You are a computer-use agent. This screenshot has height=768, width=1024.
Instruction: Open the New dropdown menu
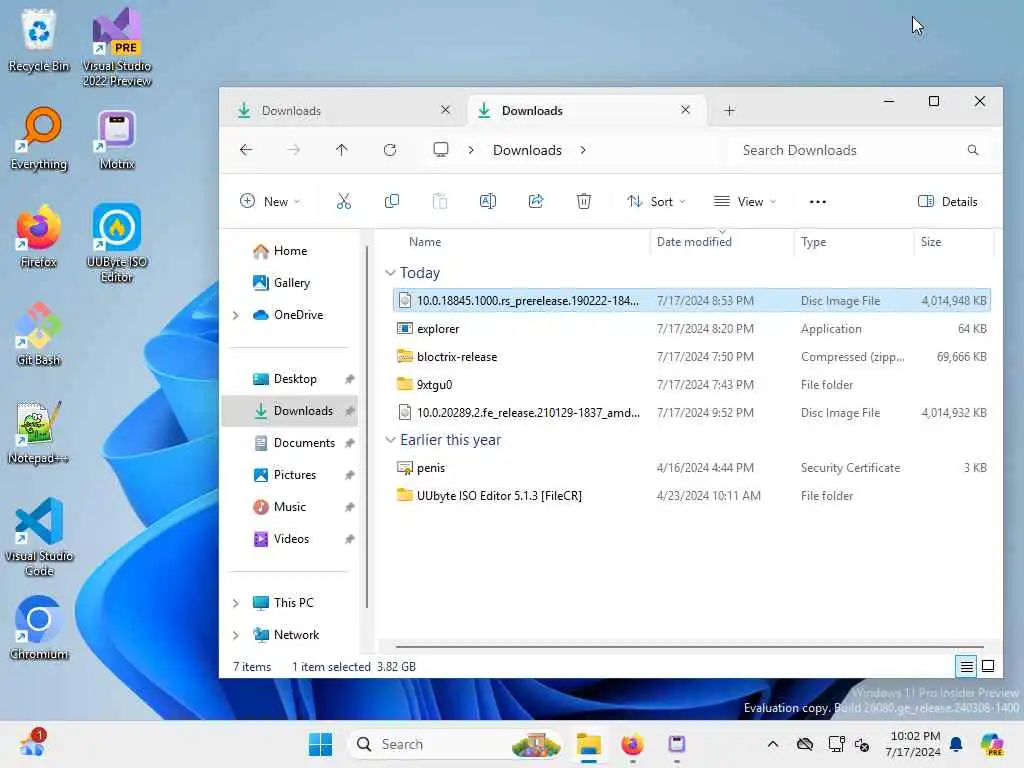(270, 201)
